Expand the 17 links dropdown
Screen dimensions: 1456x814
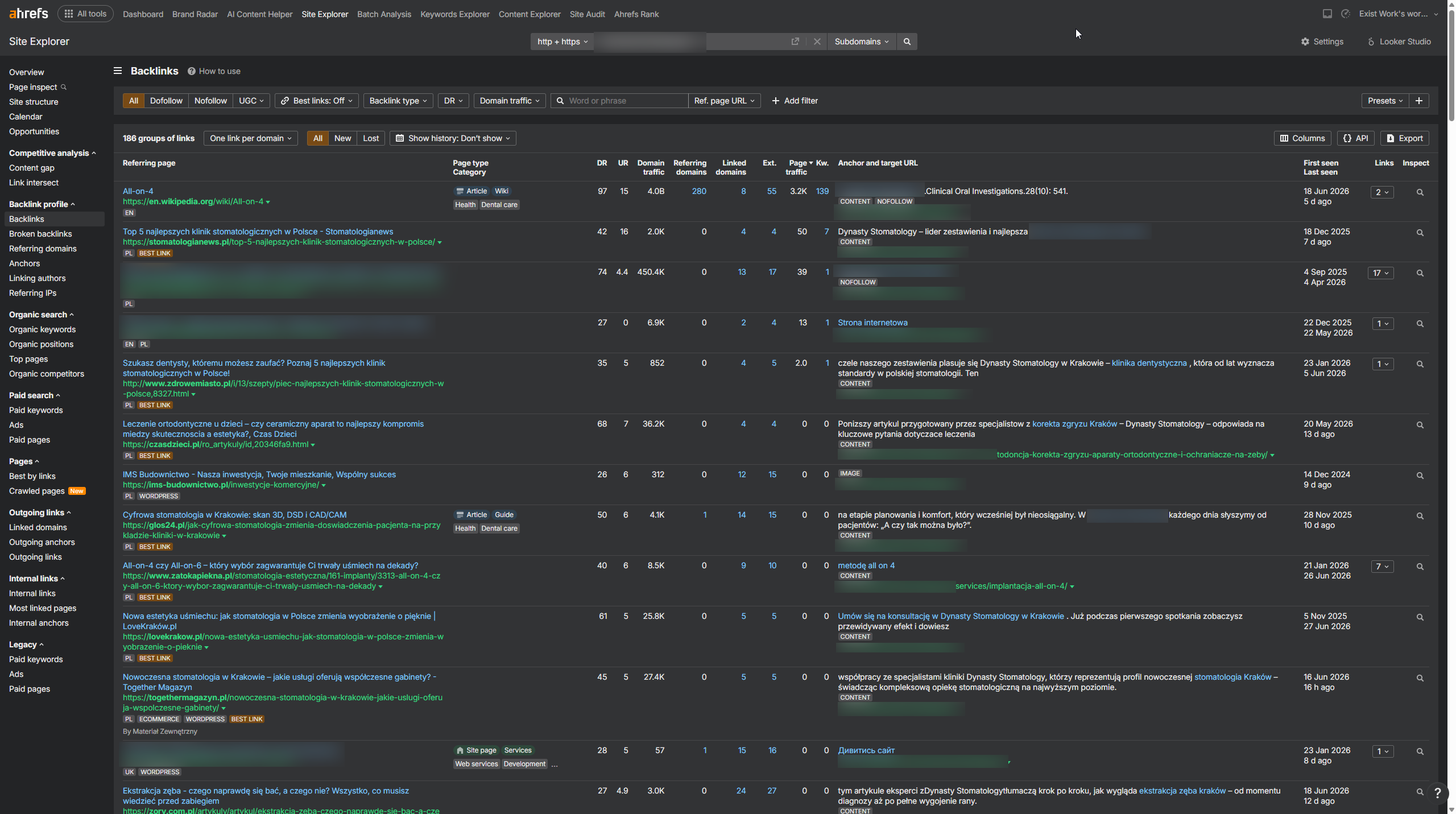pos(1381,273)
